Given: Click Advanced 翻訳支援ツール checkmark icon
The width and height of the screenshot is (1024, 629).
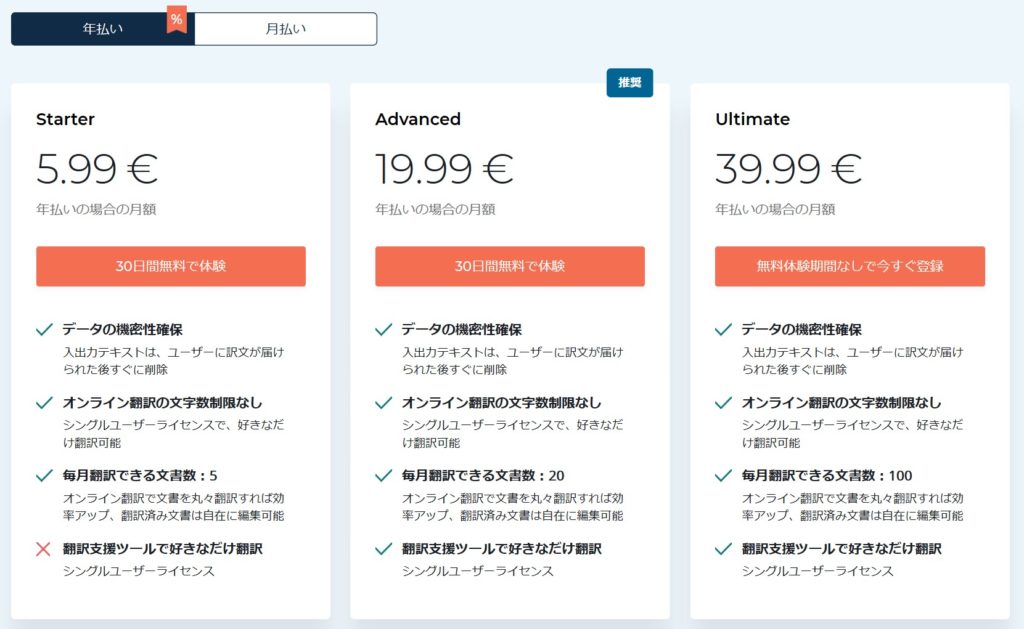Looking at the screenshot, I should pyautogui.click(x=383, y=549).
